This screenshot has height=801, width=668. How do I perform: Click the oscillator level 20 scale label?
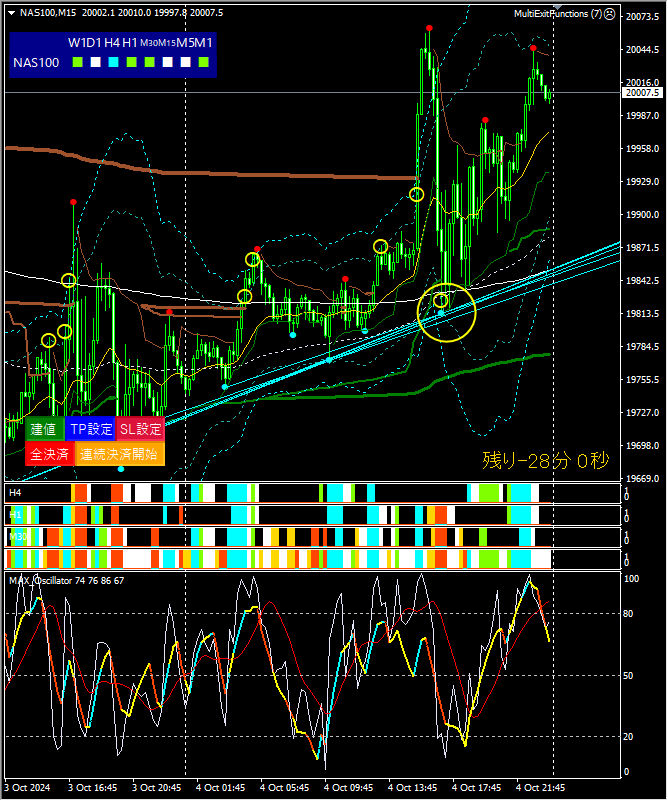click(628, 737)
